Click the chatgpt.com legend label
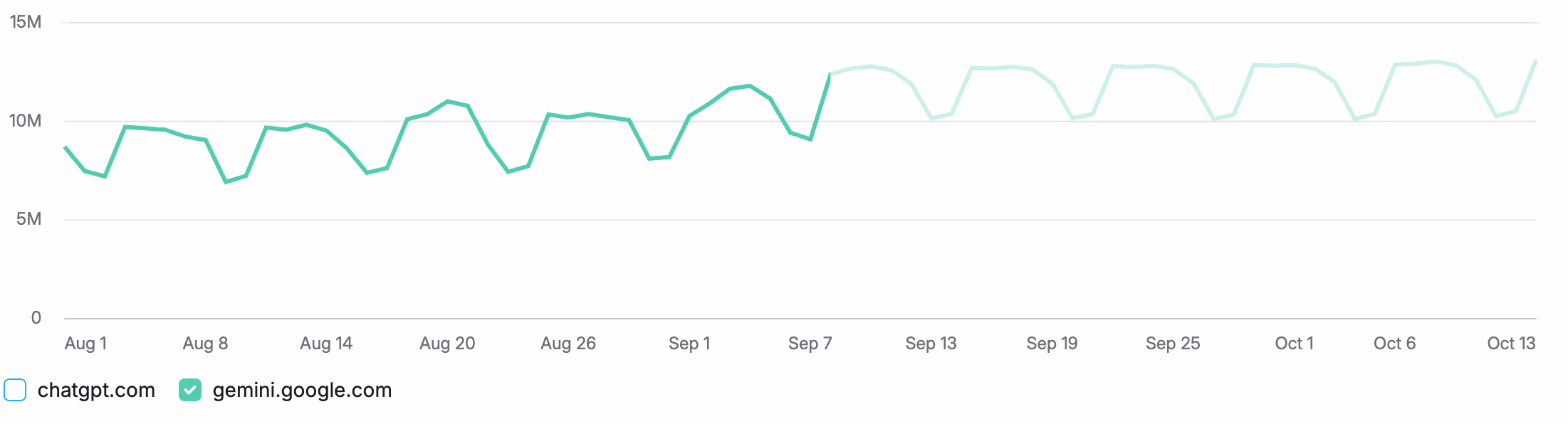1568x424 pixels. coord(96,390)
